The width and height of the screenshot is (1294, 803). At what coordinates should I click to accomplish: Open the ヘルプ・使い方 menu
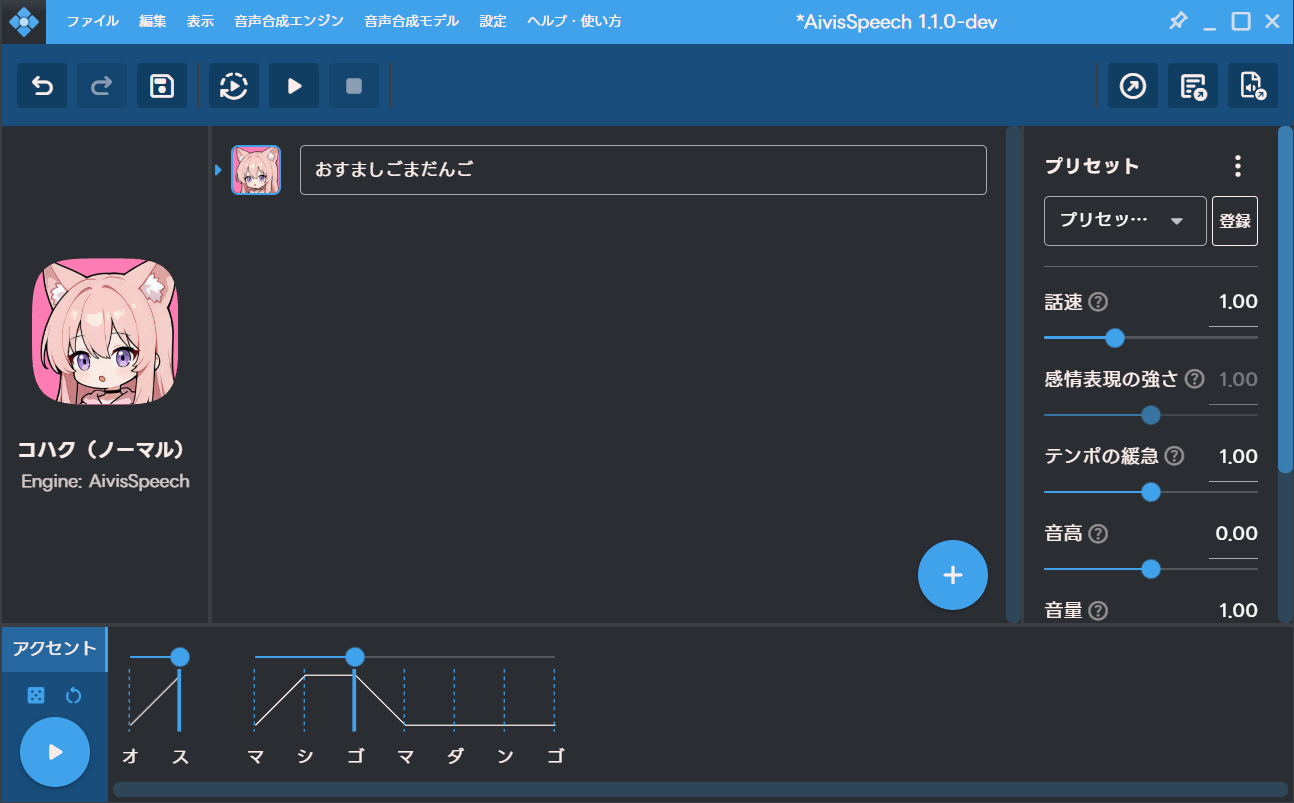pos(574,21)
